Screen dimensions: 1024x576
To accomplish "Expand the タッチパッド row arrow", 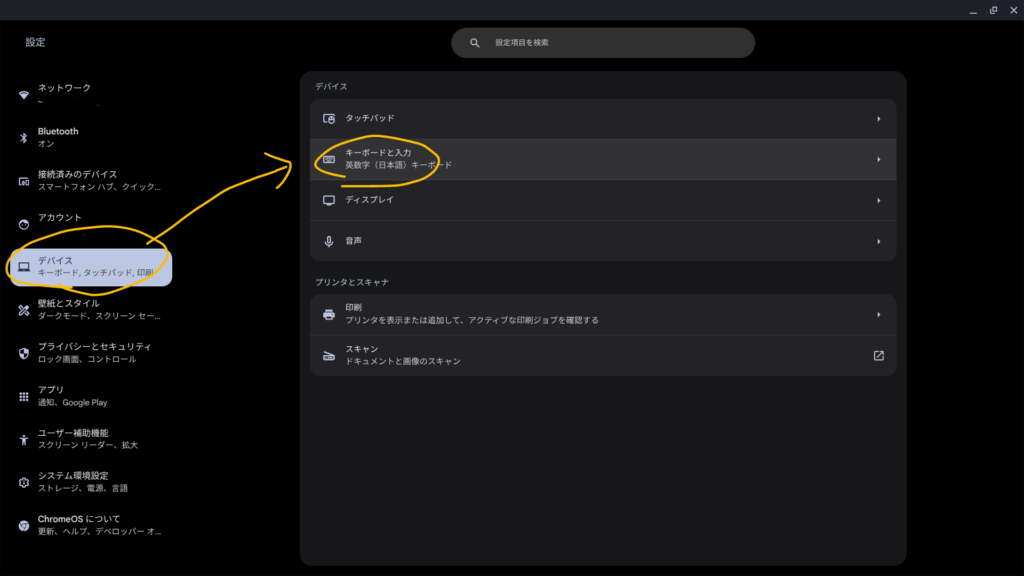I will [878, 119].
